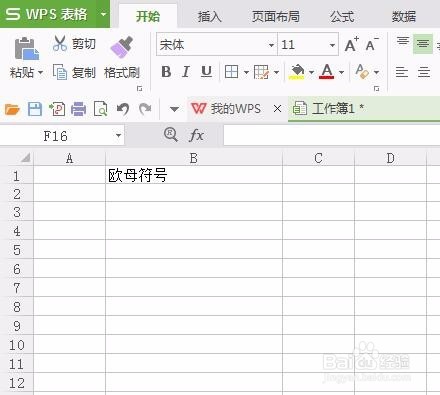Open the font size dropdown

point(332,45)
